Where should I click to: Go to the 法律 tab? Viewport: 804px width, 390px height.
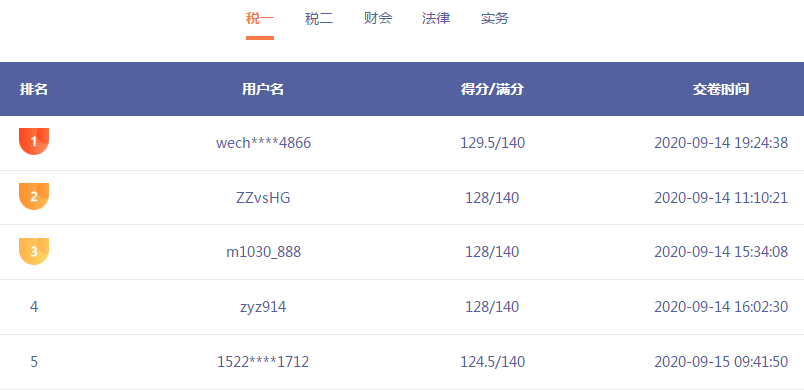[436, 19]
